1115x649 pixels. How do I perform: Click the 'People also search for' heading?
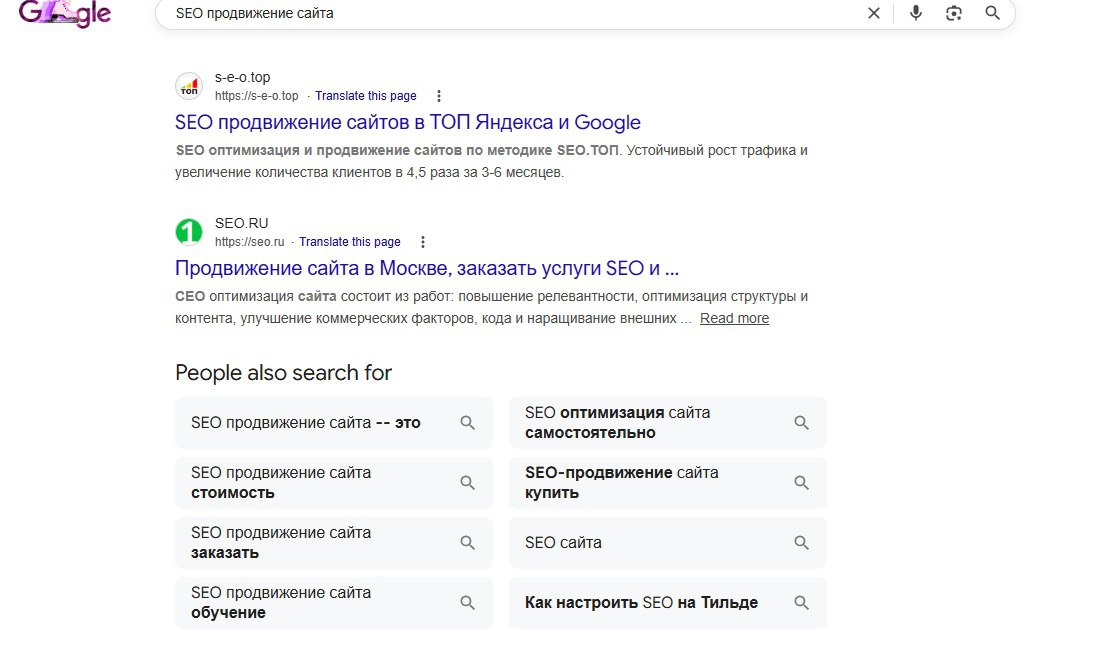pos(283,372)
